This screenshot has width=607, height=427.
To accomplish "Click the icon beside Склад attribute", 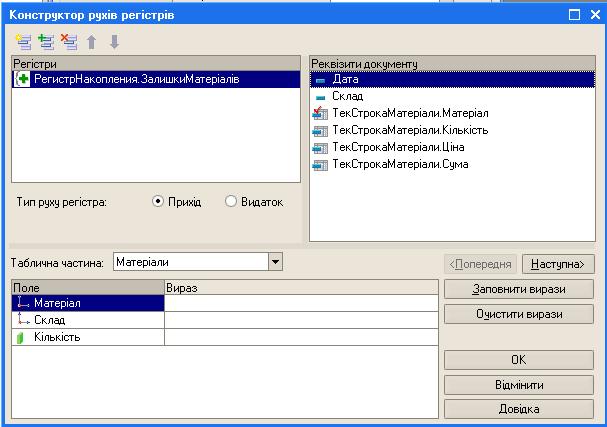I will pos(321,97).
